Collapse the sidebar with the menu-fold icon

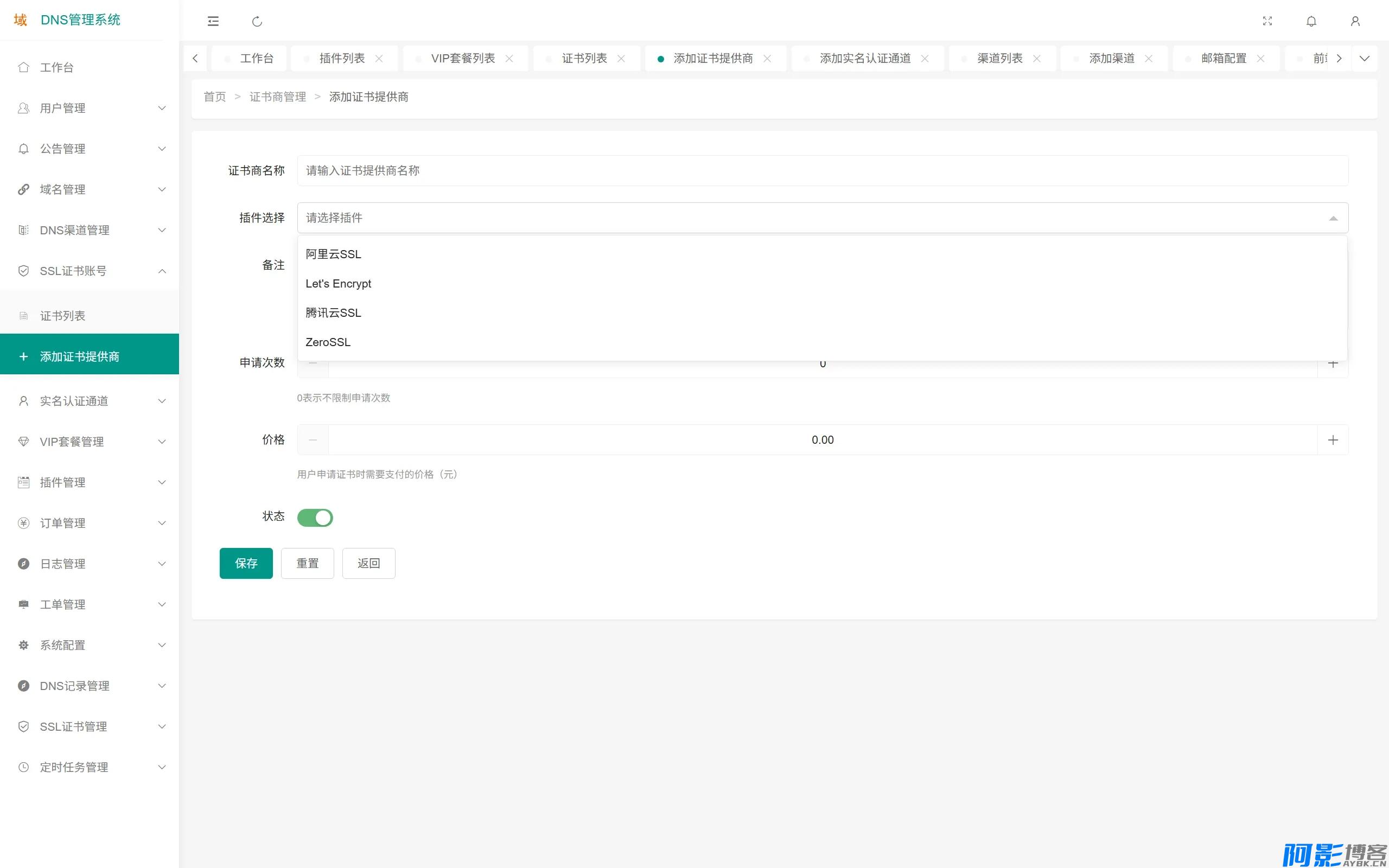pyautogui.click(x=213, y=21)
